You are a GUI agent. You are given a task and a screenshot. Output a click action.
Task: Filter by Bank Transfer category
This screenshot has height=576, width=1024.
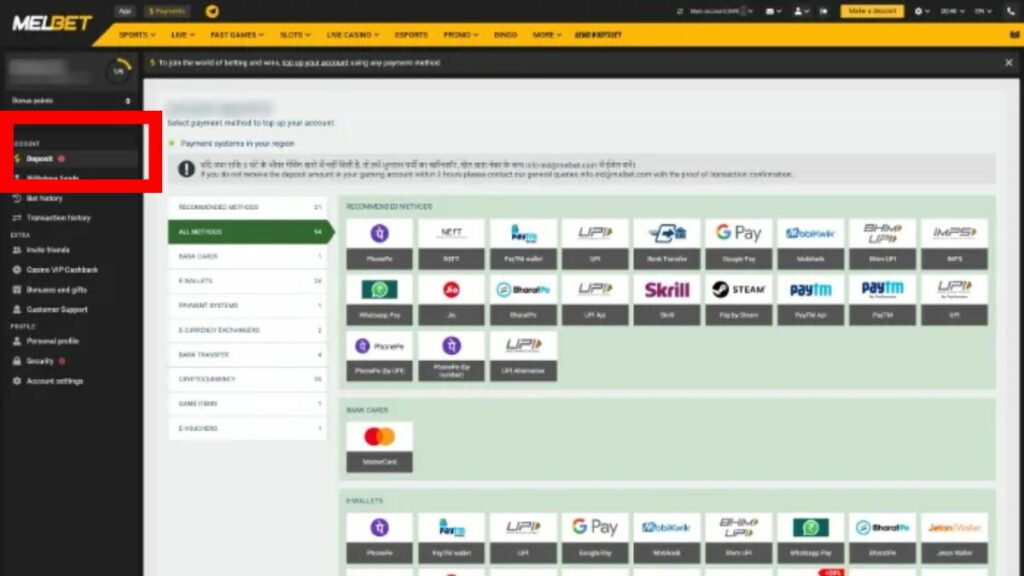(x=248, y=355)
